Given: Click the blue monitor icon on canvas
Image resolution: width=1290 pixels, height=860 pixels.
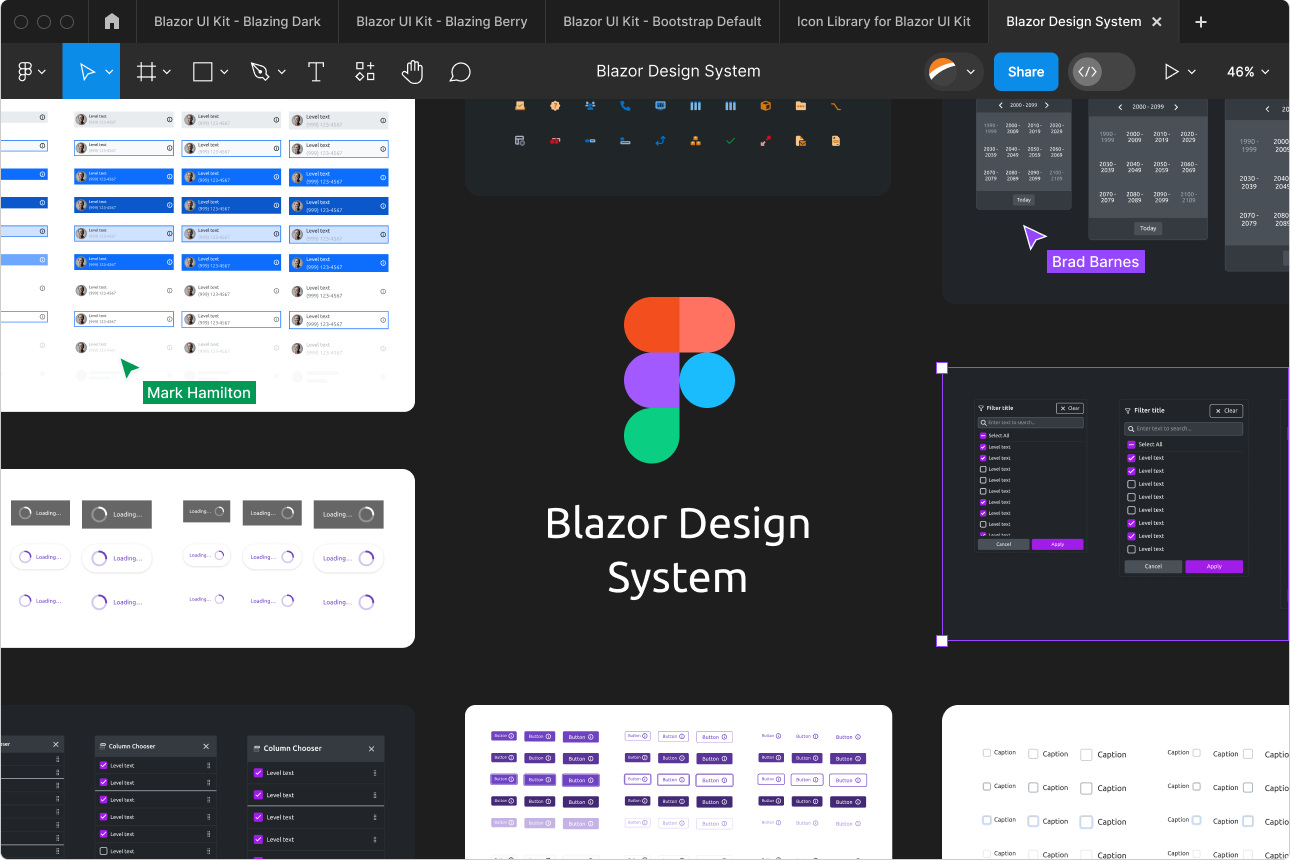Looking at the screenshot, I should pyautogui.click(x=660, y=105).
